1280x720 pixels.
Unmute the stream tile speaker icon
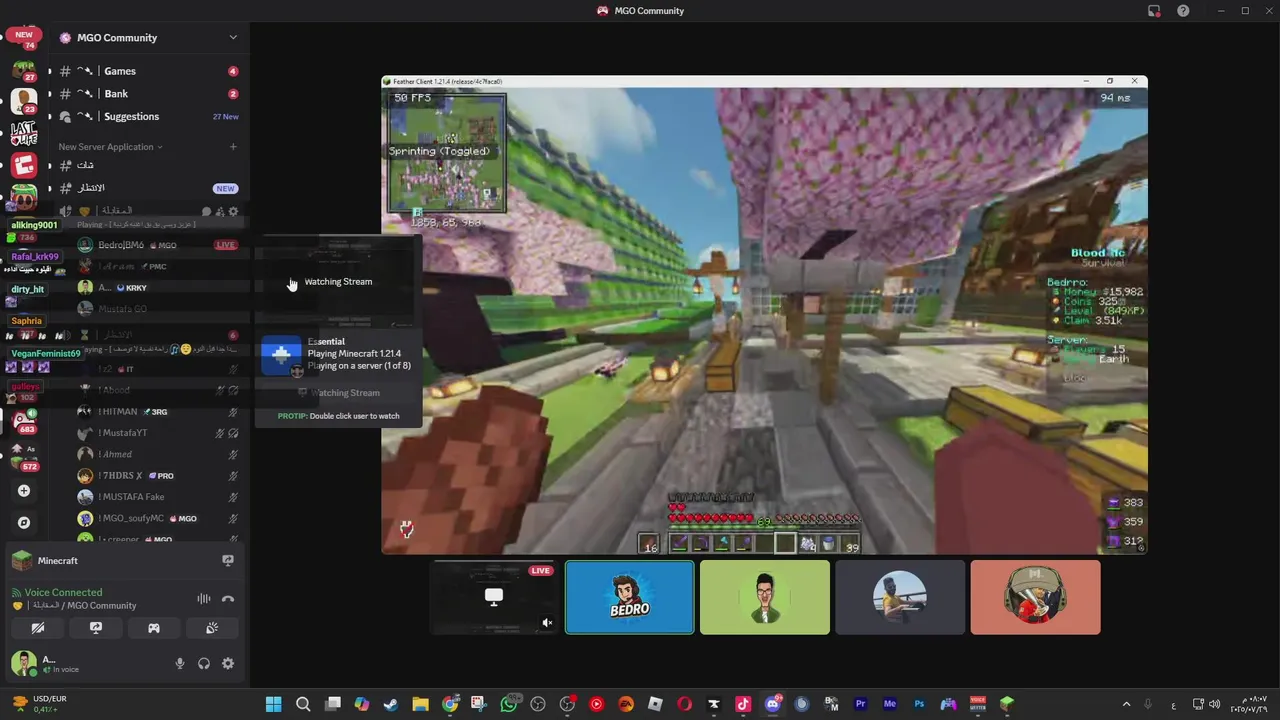point(547,622)
